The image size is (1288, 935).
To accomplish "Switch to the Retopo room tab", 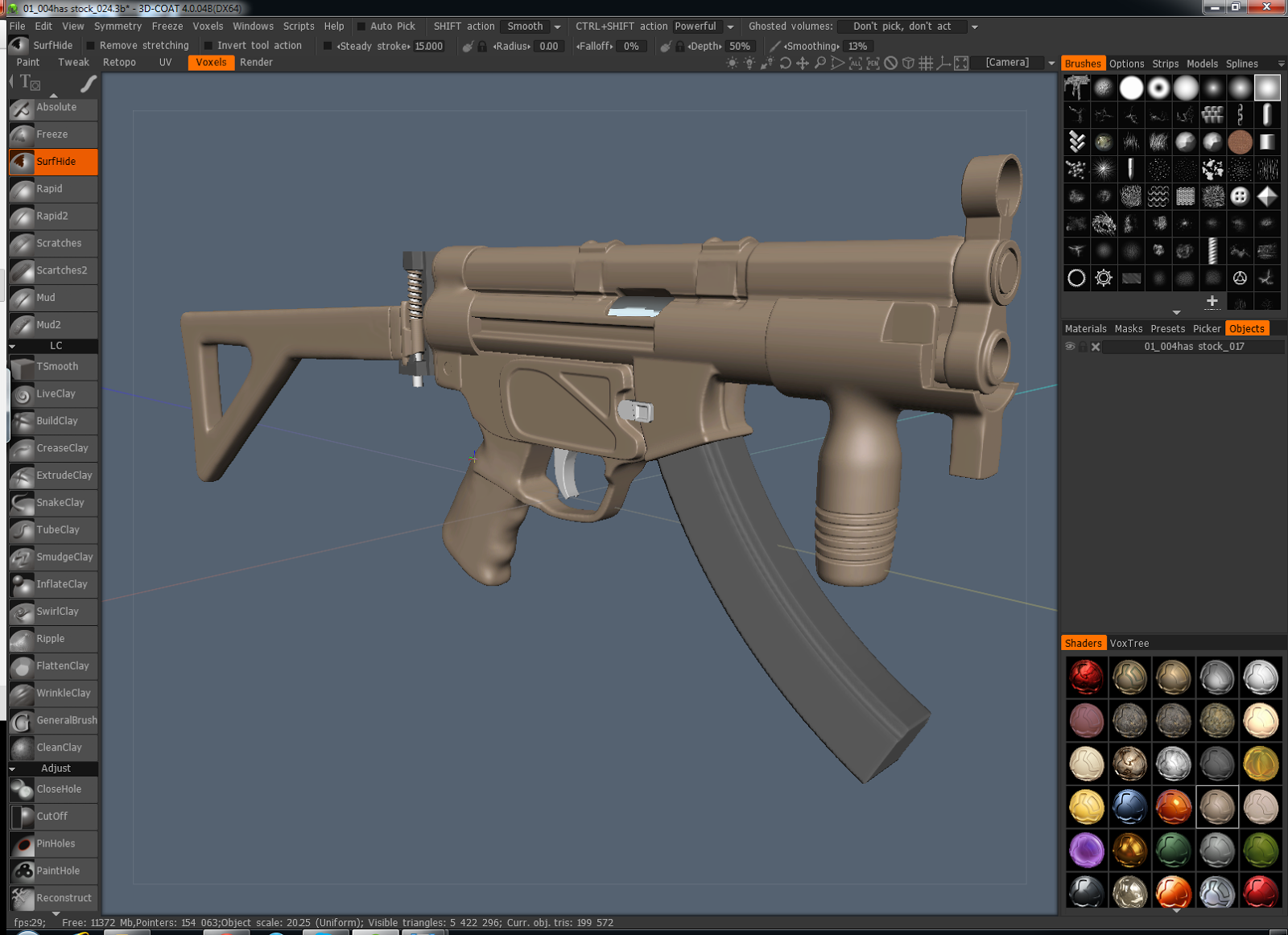I will [119, 63].
